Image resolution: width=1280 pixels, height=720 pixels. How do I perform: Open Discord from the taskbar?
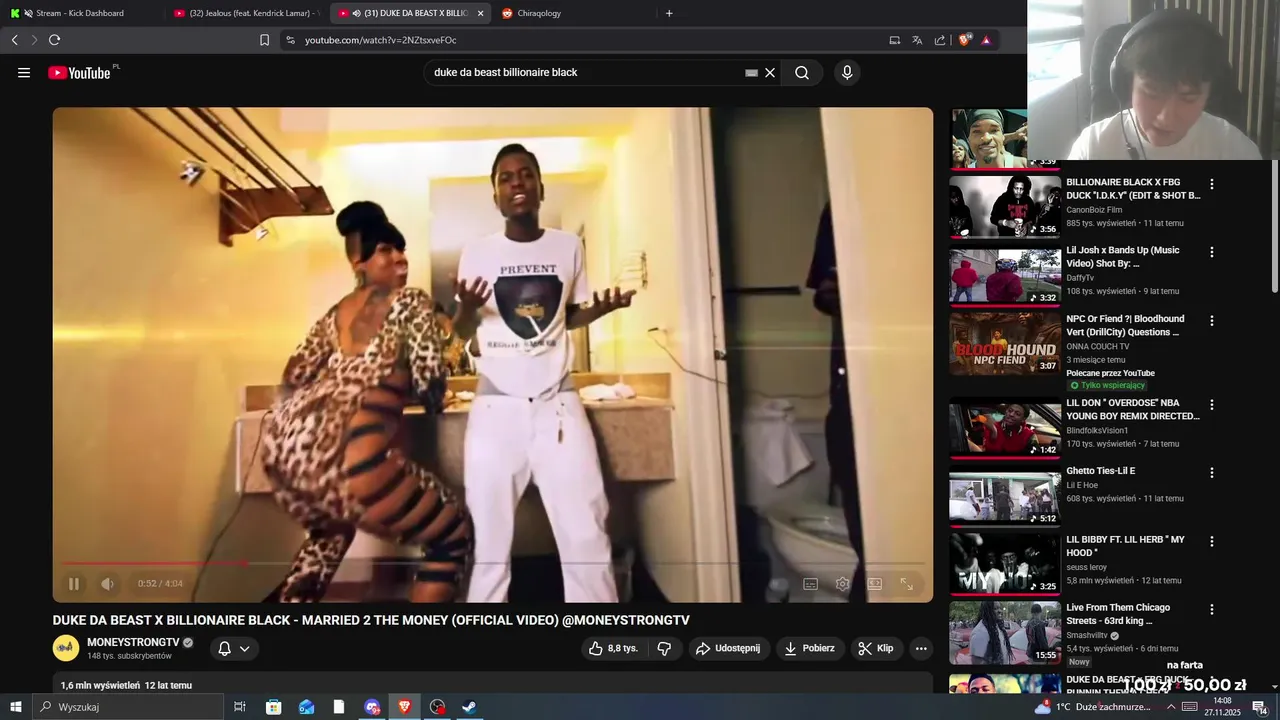[372, 707]
